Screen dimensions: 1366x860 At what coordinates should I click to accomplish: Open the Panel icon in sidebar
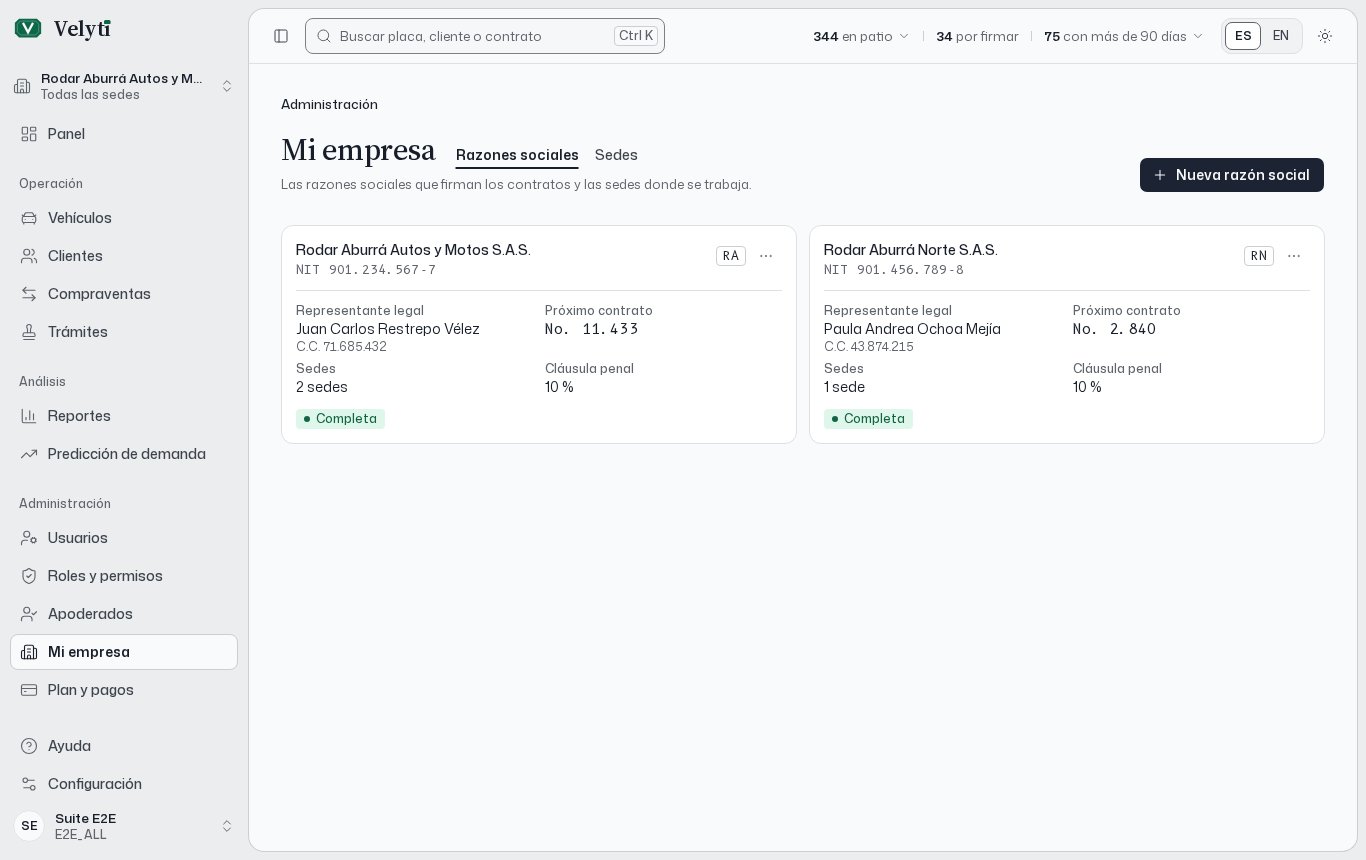point(29,134)
